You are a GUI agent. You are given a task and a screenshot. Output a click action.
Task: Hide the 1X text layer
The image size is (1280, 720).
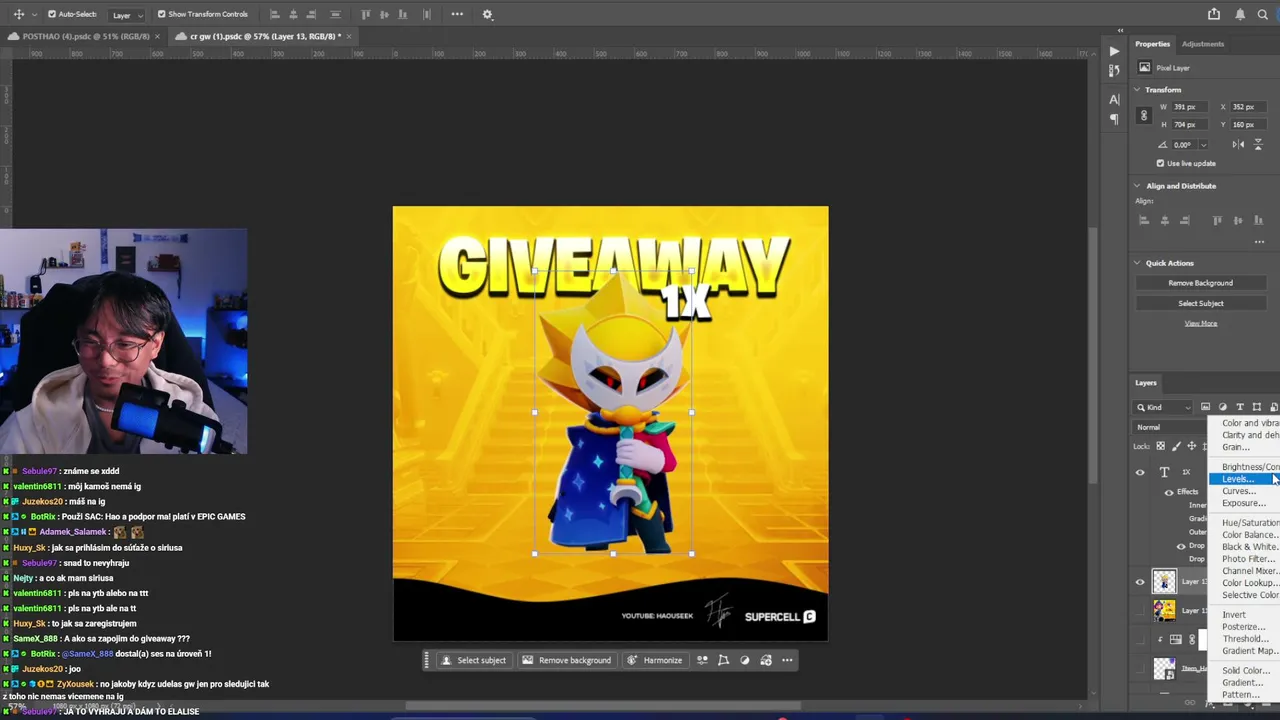pos(1140,472)
